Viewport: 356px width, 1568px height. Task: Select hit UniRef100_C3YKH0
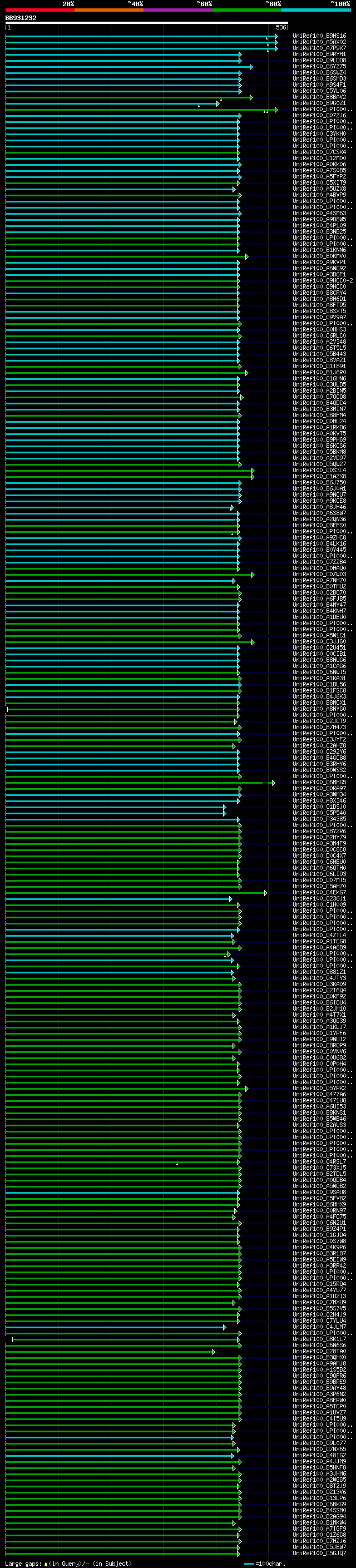pos(319,134)
